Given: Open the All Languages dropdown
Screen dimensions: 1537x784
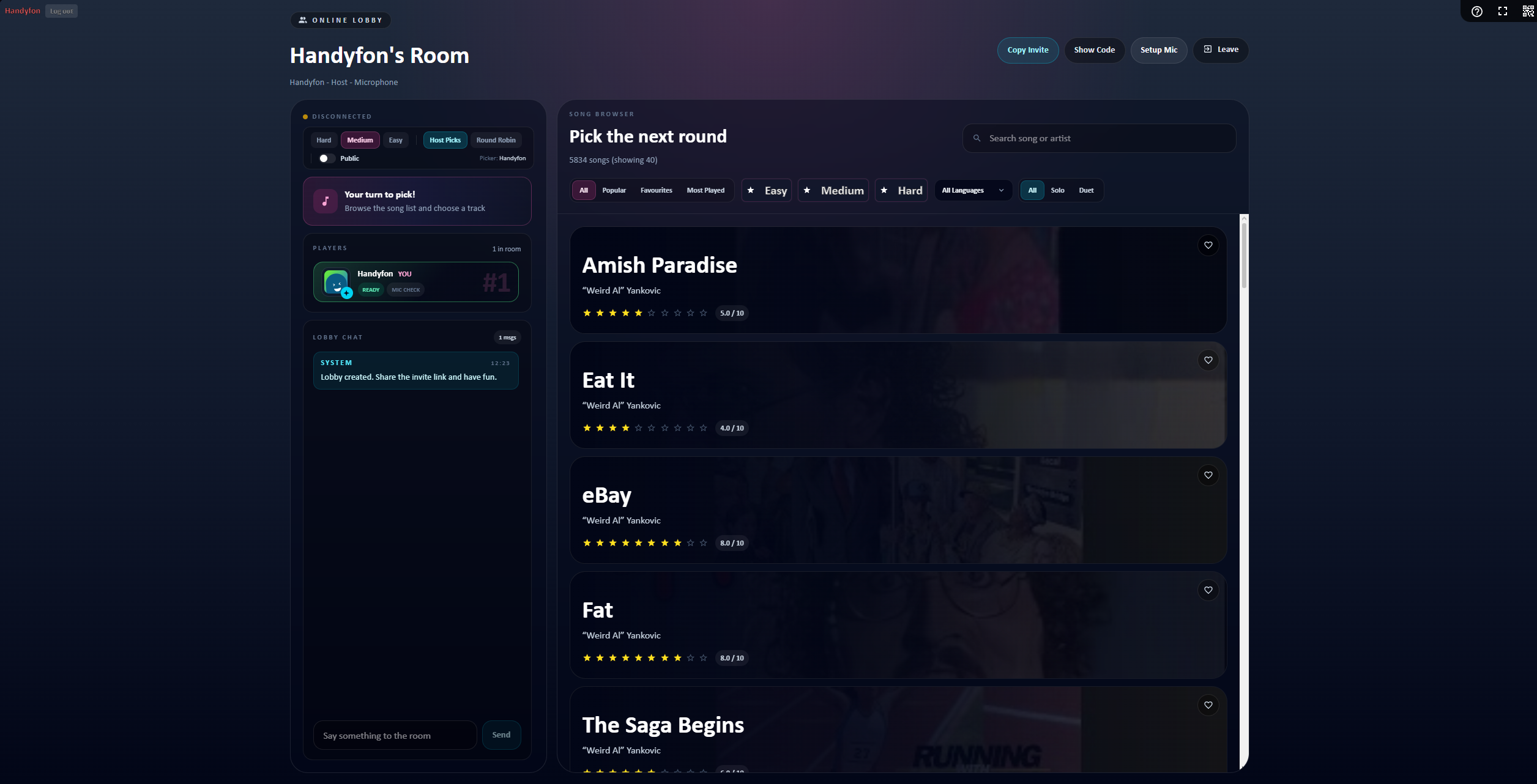Looking at the screenshot, I should point(972,190).
